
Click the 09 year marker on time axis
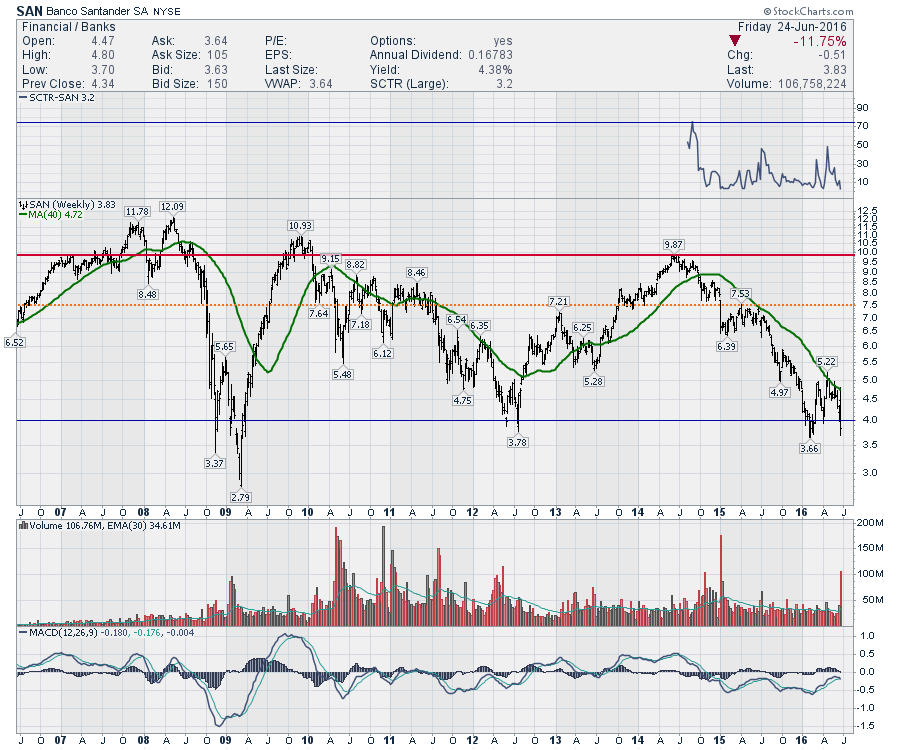point(225,513)
